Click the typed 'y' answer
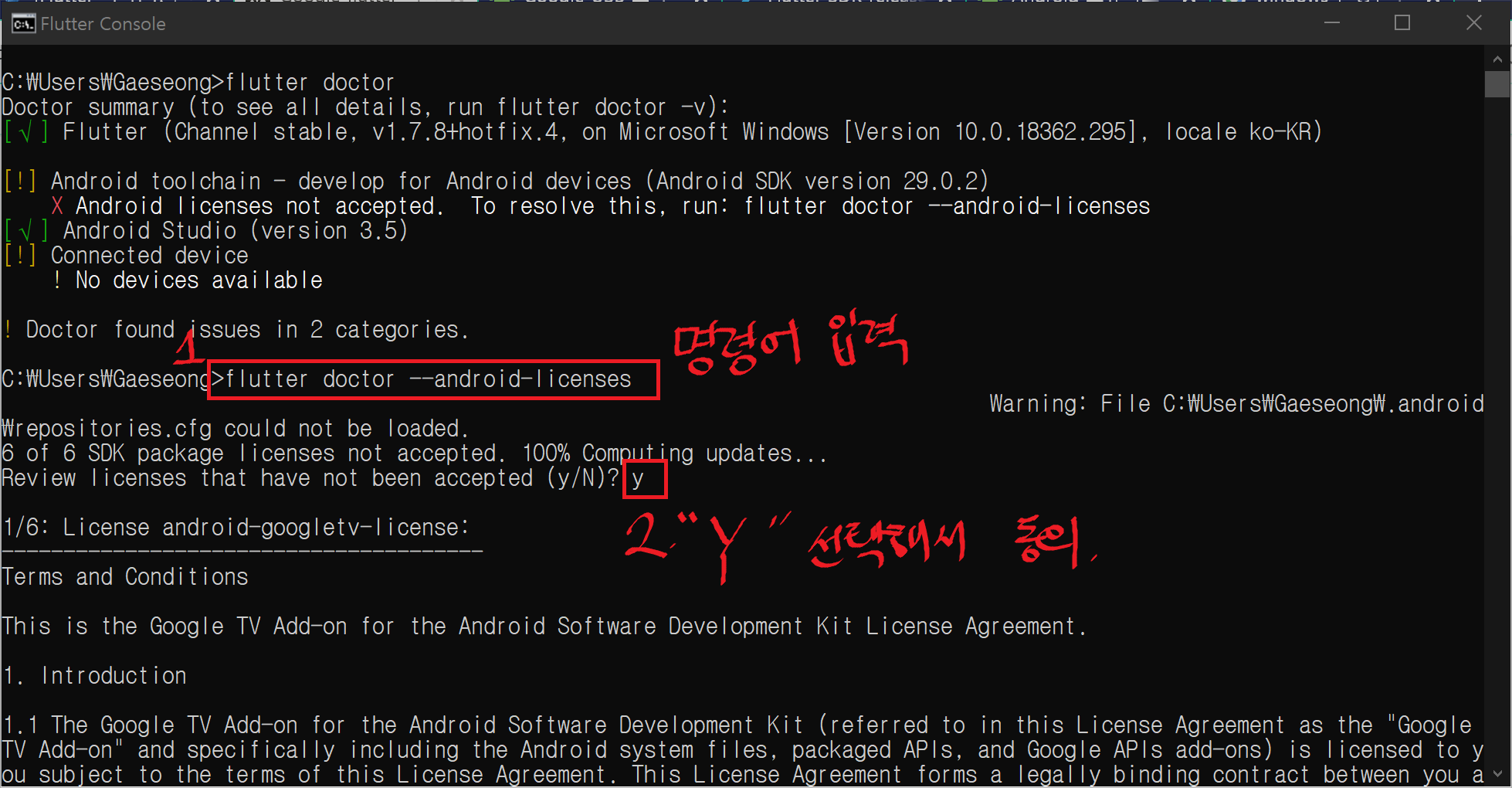The image size is (1512, 788). pos(638,479)
